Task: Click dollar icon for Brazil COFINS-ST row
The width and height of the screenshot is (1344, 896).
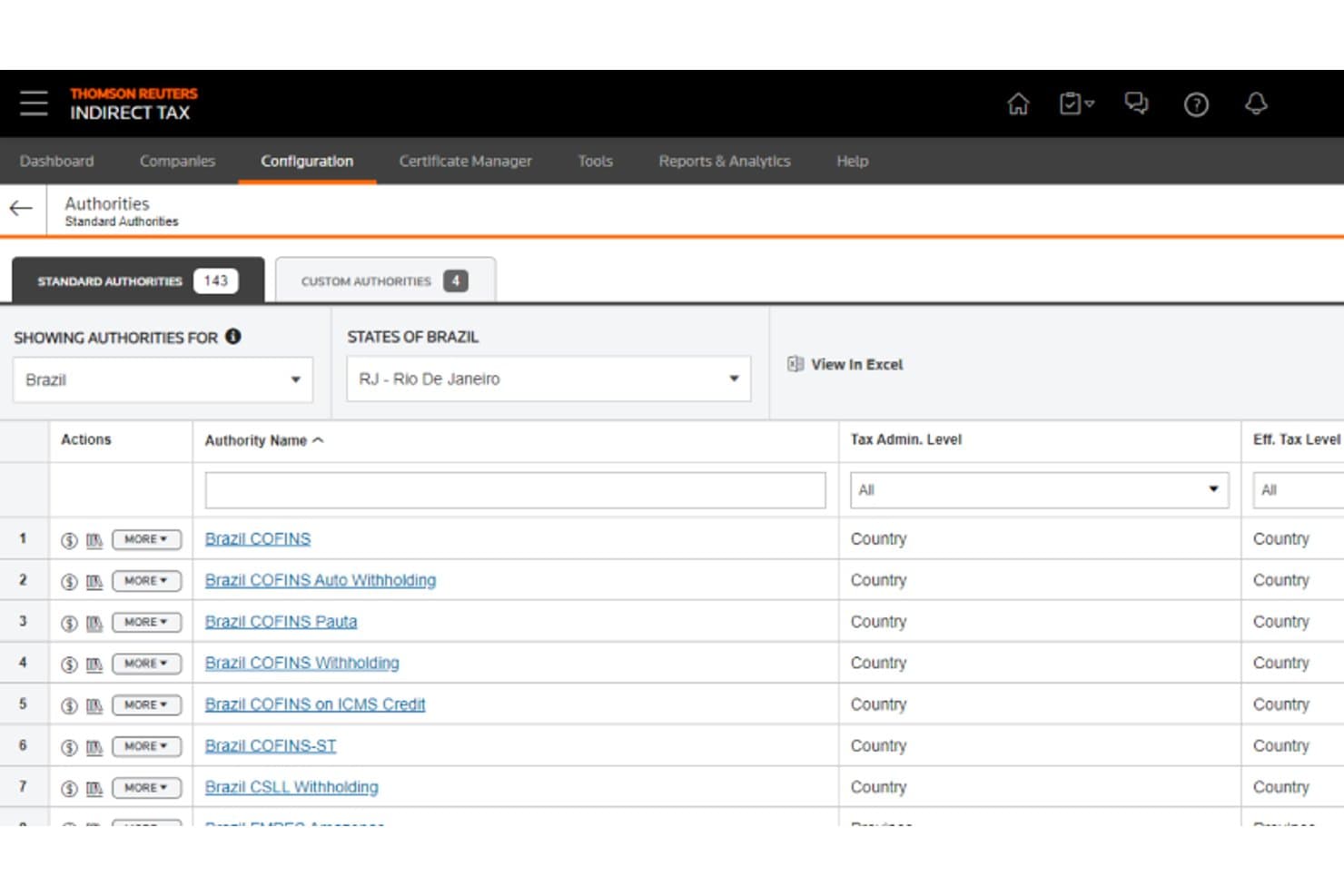Action: click(x=69, y=747)
